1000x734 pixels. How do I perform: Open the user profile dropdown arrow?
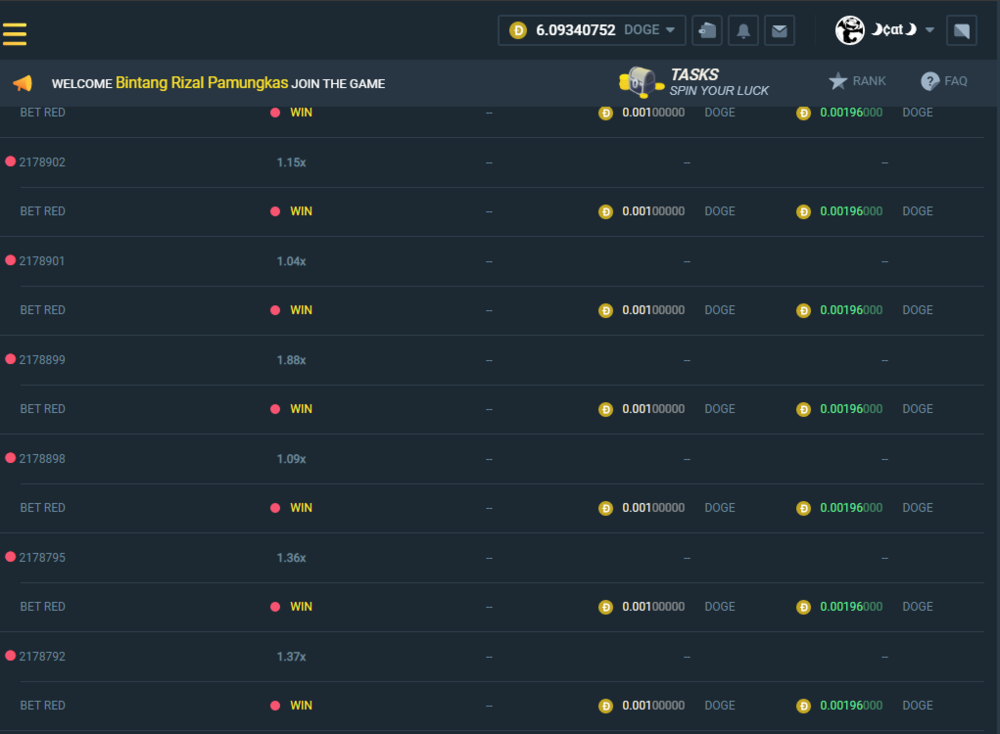pos(930,30)
